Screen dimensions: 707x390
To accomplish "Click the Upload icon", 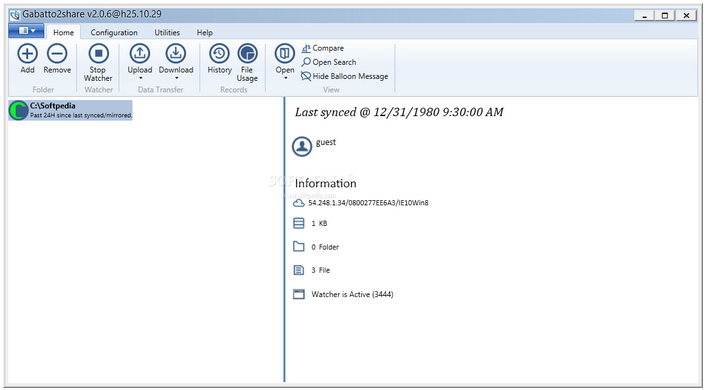I will coord(140,54).
